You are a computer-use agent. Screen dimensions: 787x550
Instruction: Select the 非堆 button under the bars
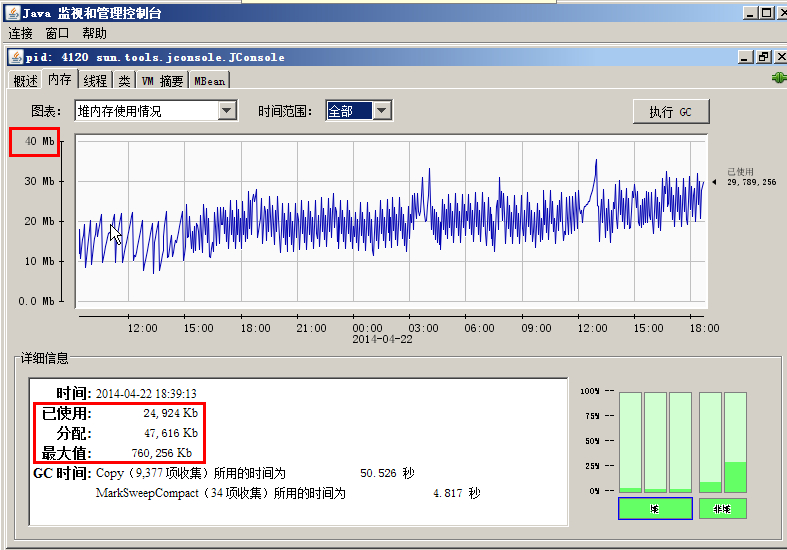pyautogui.click(x=722, y=509)
